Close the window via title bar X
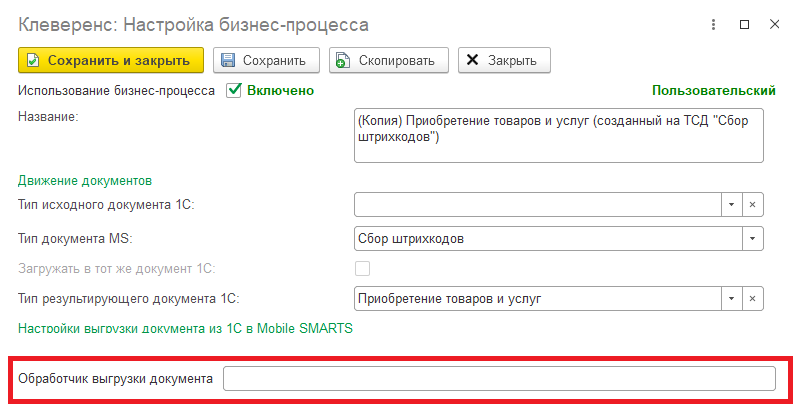The width and height of the screenshot is (802, 411). coord(774,25)
